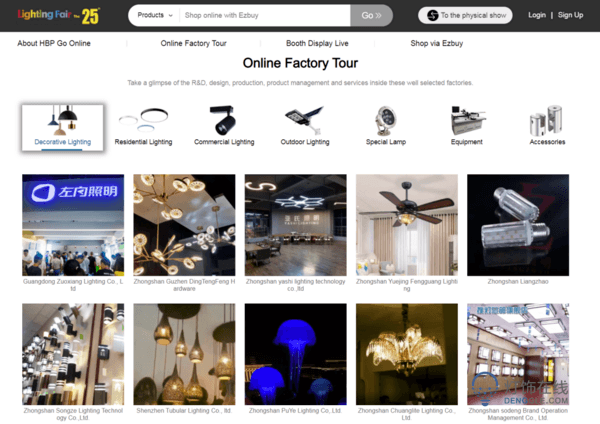Viewport: 600px width, 424px height.
Task: Open Guangdong Zuoxiang Lighting factory thumbnail
Action: click(x=73, y=225)
